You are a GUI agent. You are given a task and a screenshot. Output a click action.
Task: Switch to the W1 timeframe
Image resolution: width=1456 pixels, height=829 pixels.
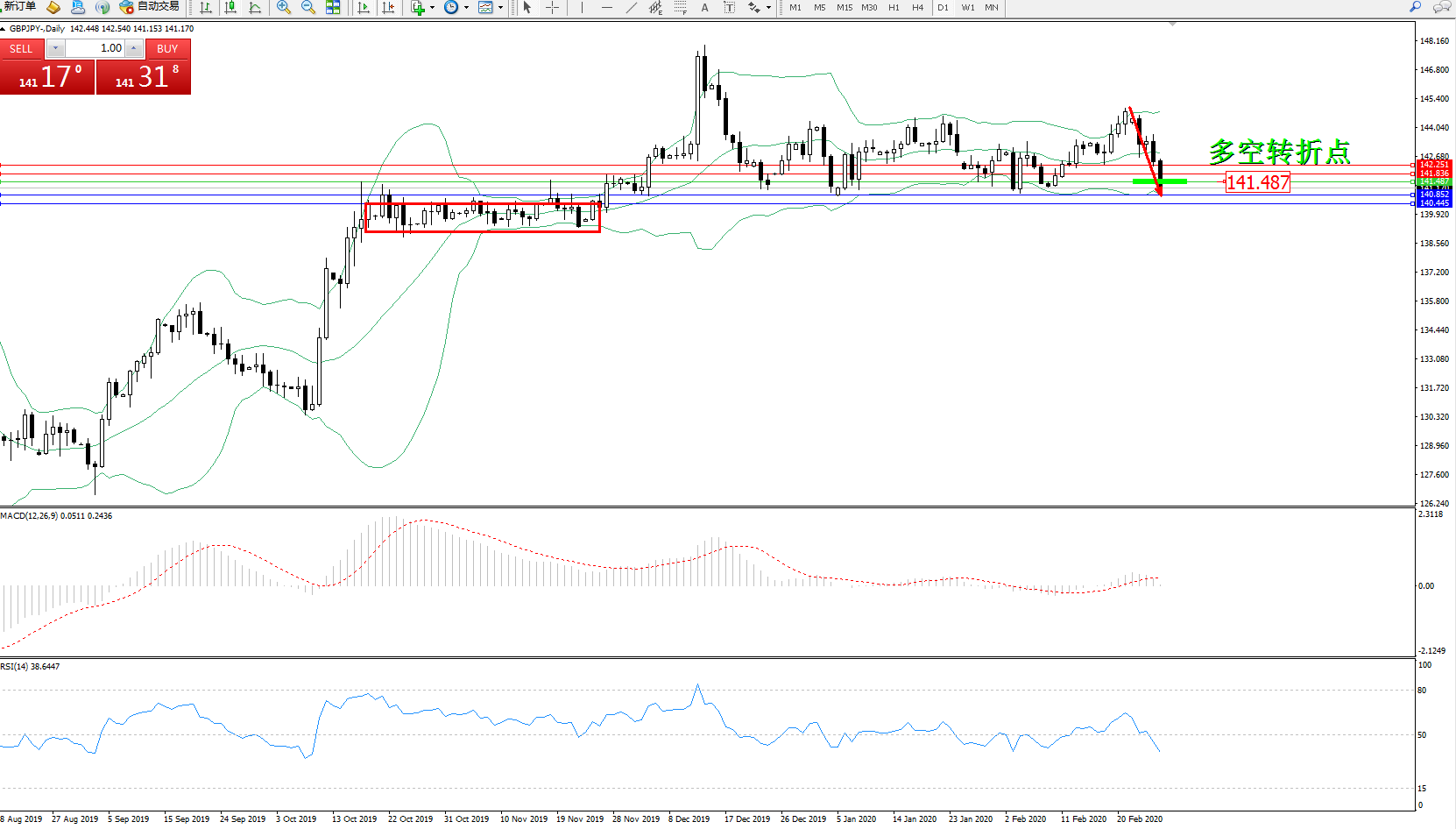point(967,7)
